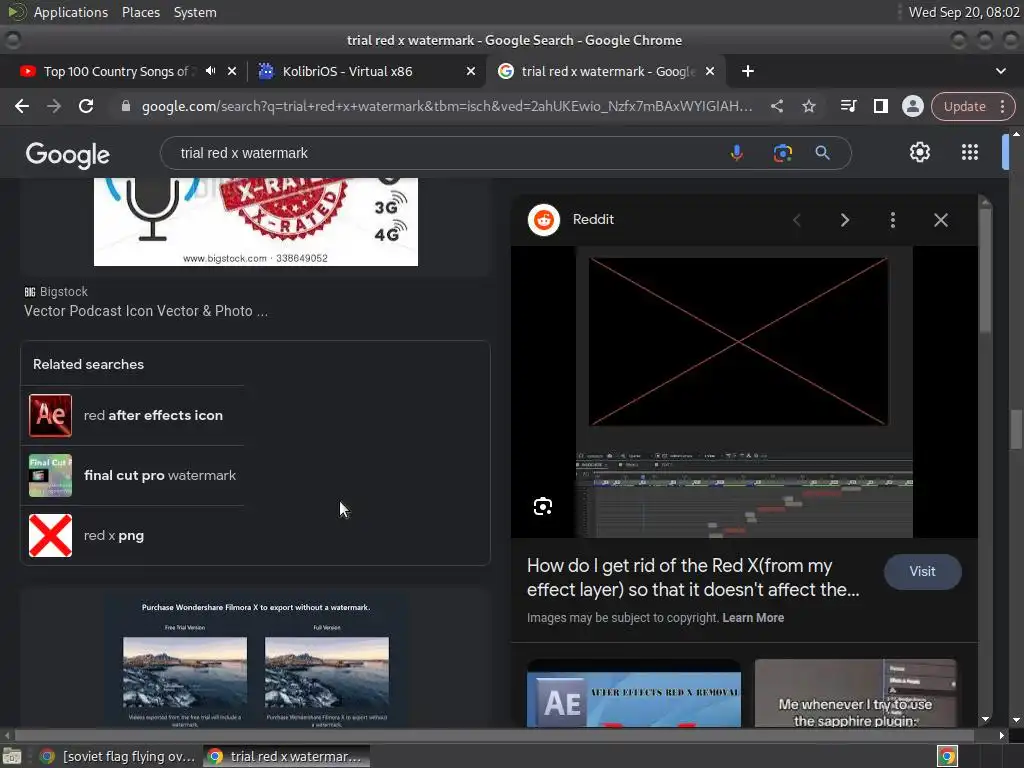Toggle the Chrome side panel icon

(x=880, y=106)
